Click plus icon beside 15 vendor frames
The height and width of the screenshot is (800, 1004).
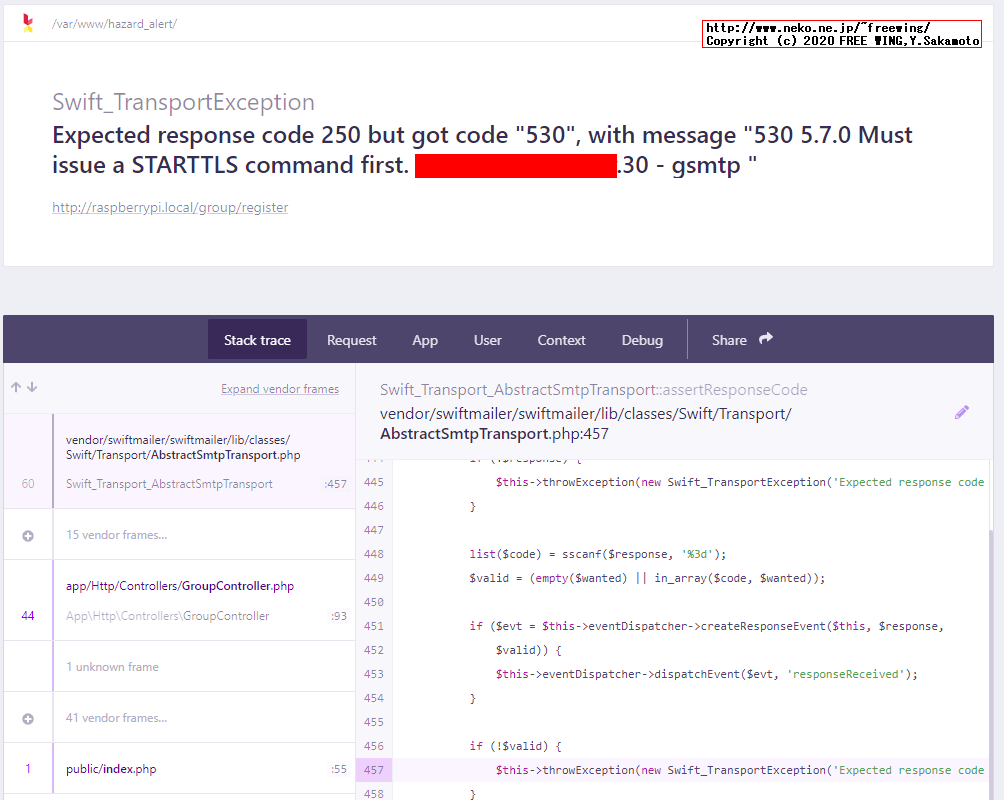tap(27, 534)
